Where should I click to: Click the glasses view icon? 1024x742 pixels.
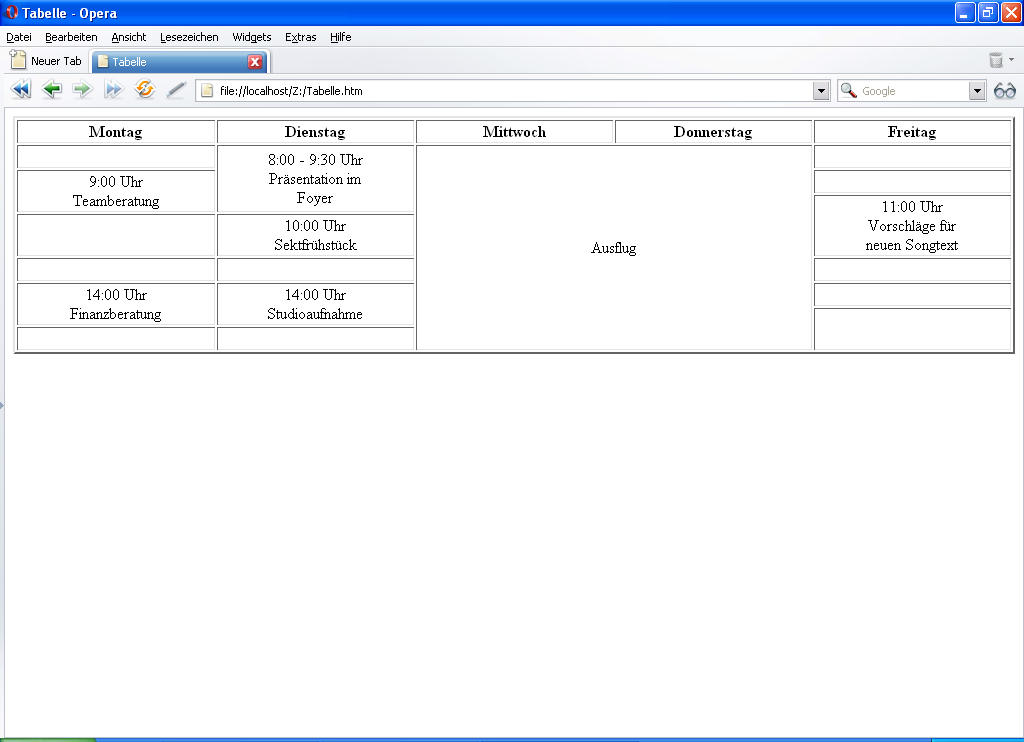pos(1005,91)
